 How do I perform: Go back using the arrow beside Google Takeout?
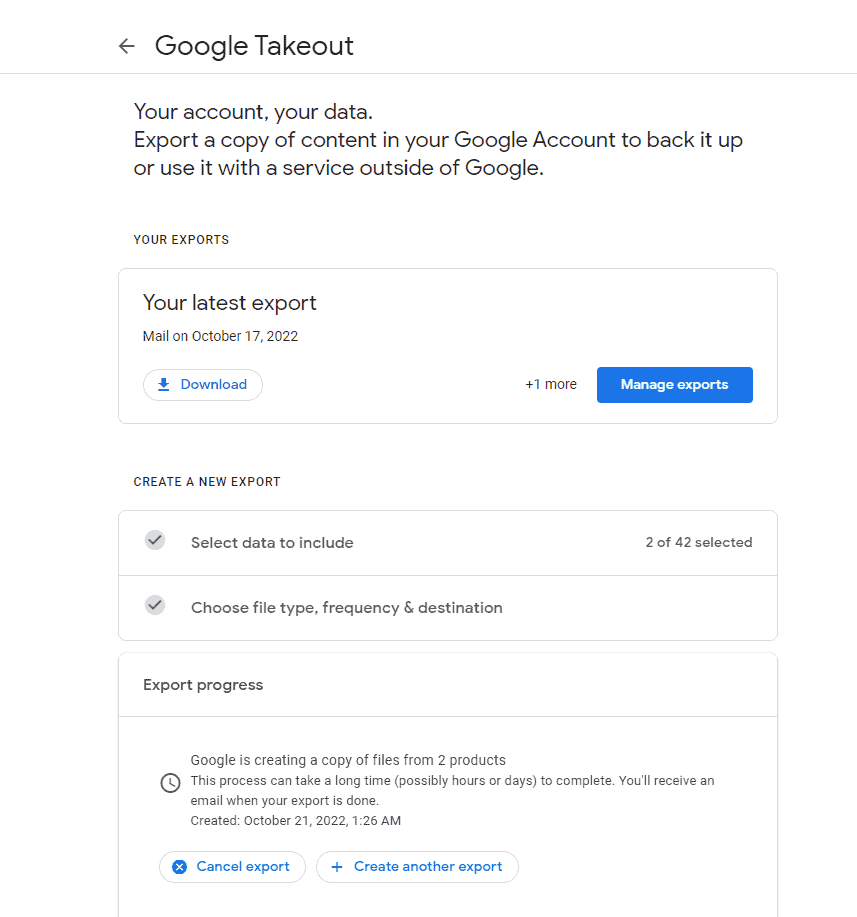coord(126,46)
